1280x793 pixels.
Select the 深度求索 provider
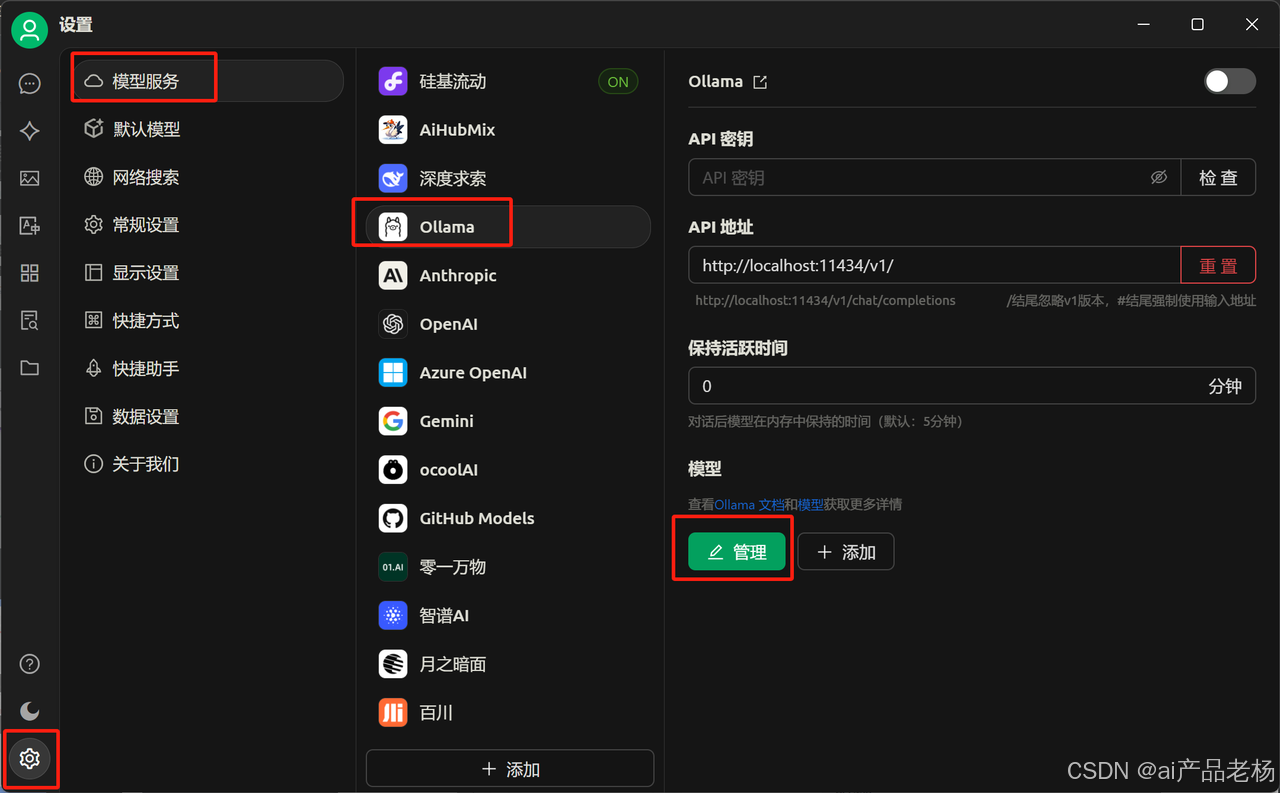pyautogui.click(x=508, y=178)
